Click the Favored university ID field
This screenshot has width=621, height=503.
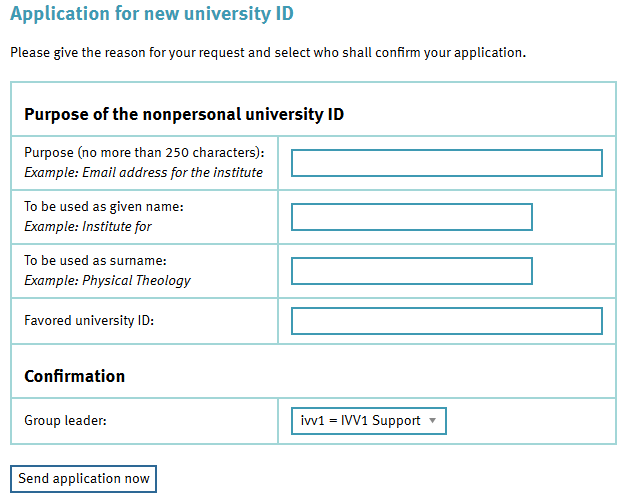pos(446,321)
